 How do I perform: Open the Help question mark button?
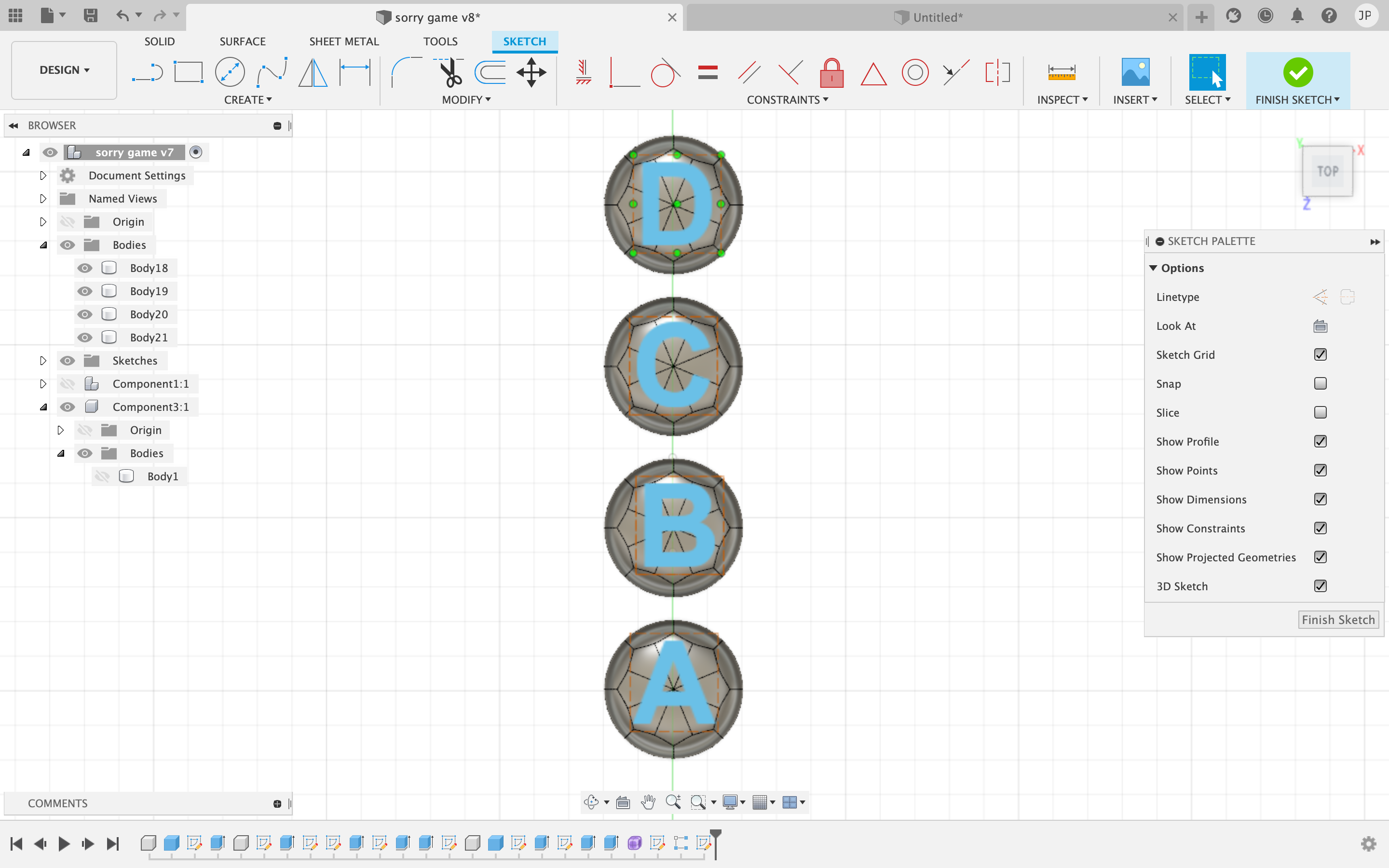tap(1329, 15)
